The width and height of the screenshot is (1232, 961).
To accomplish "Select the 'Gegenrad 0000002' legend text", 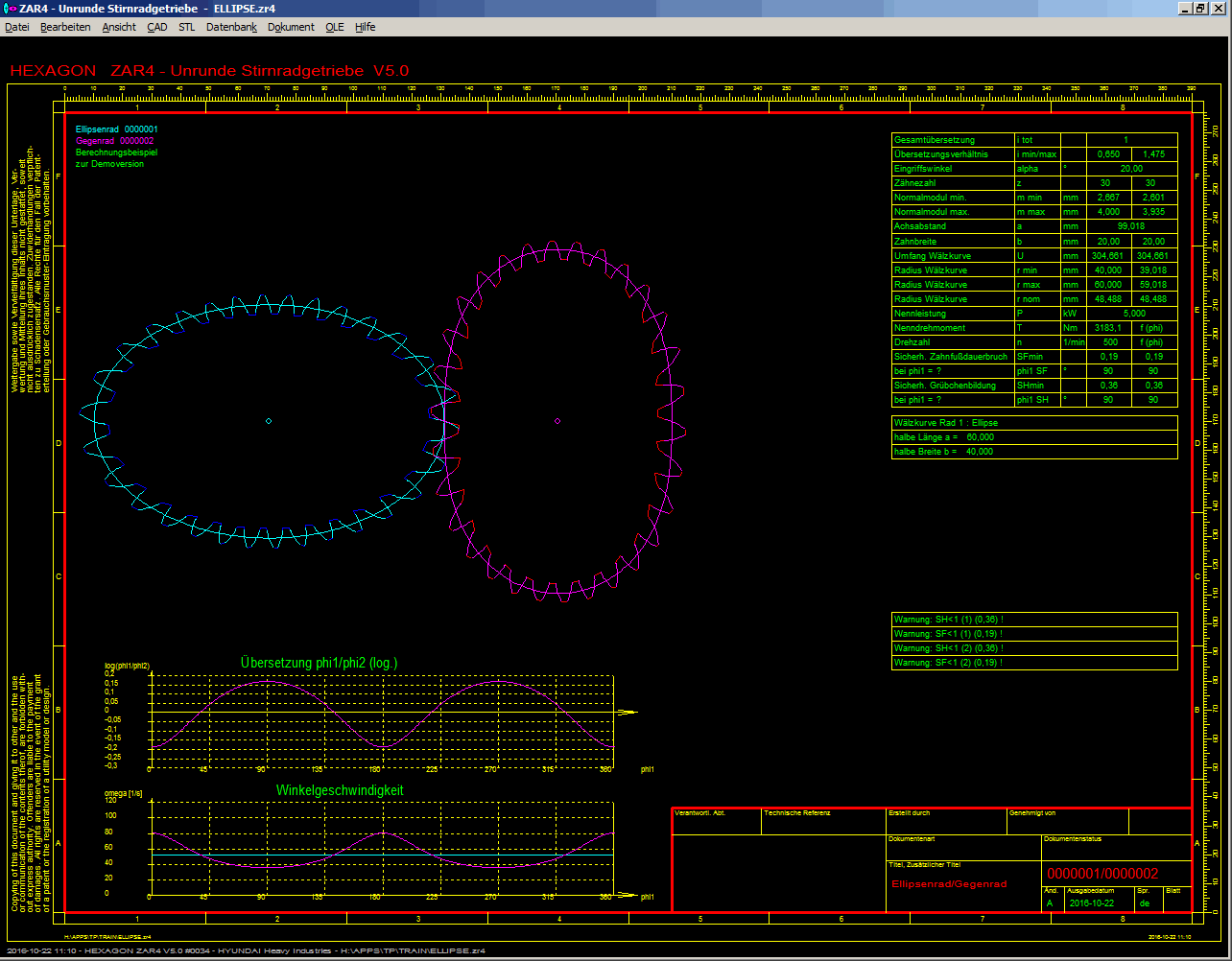I will tap(114, 140).
